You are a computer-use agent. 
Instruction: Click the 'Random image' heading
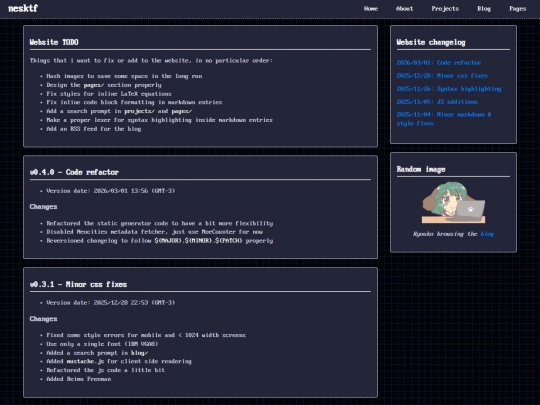pos(421,169)
